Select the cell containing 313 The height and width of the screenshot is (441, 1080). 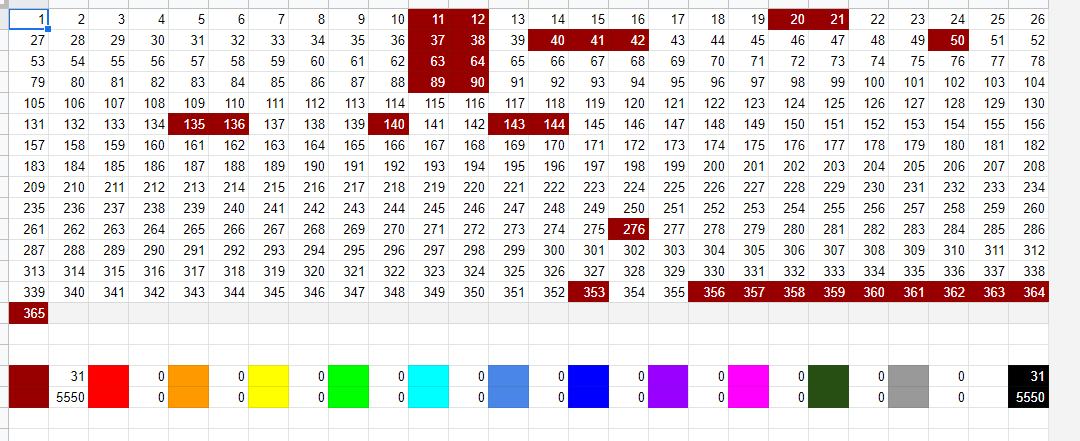(29, 271)
